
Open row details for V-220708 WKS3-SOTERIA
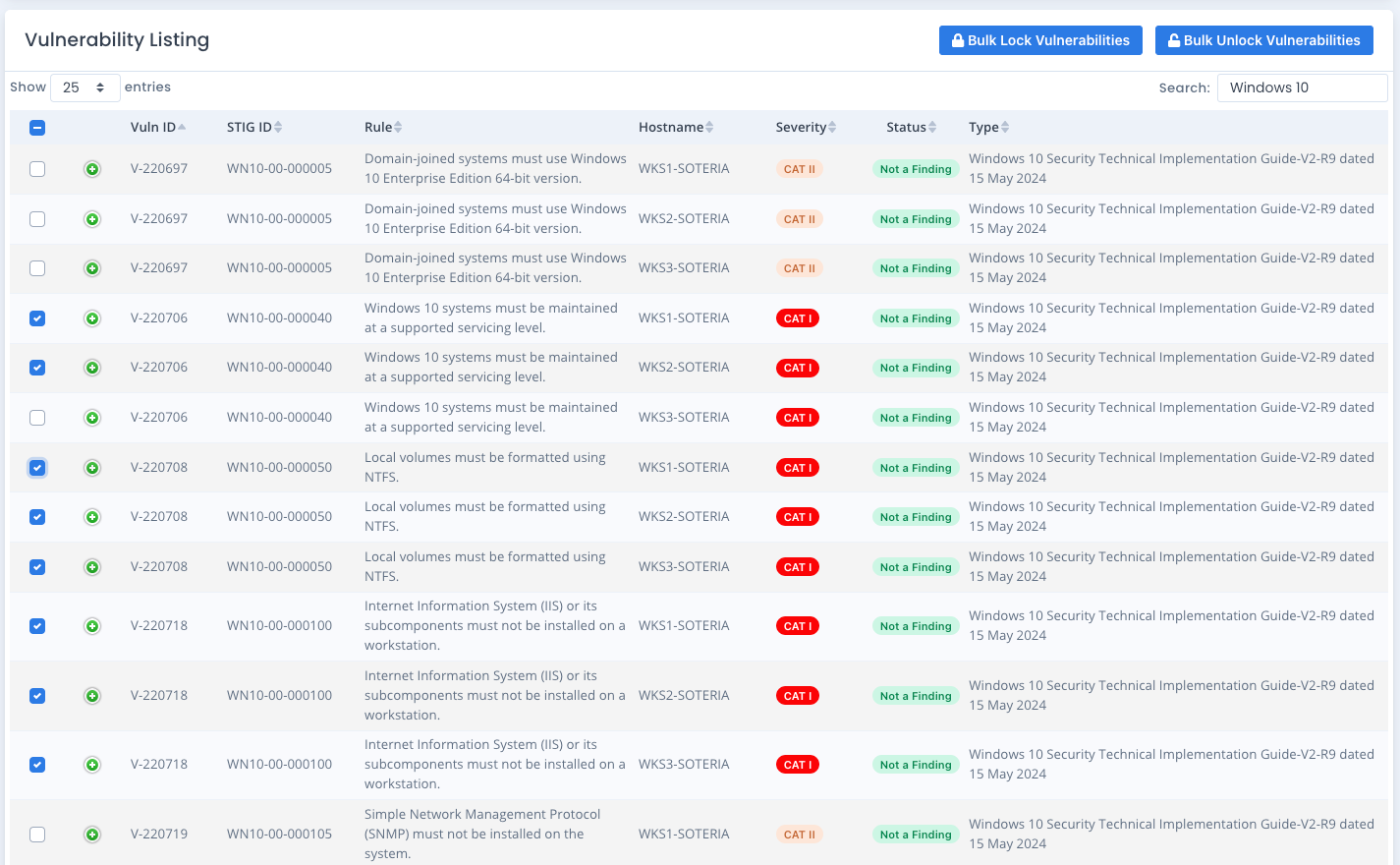[92, 567]
